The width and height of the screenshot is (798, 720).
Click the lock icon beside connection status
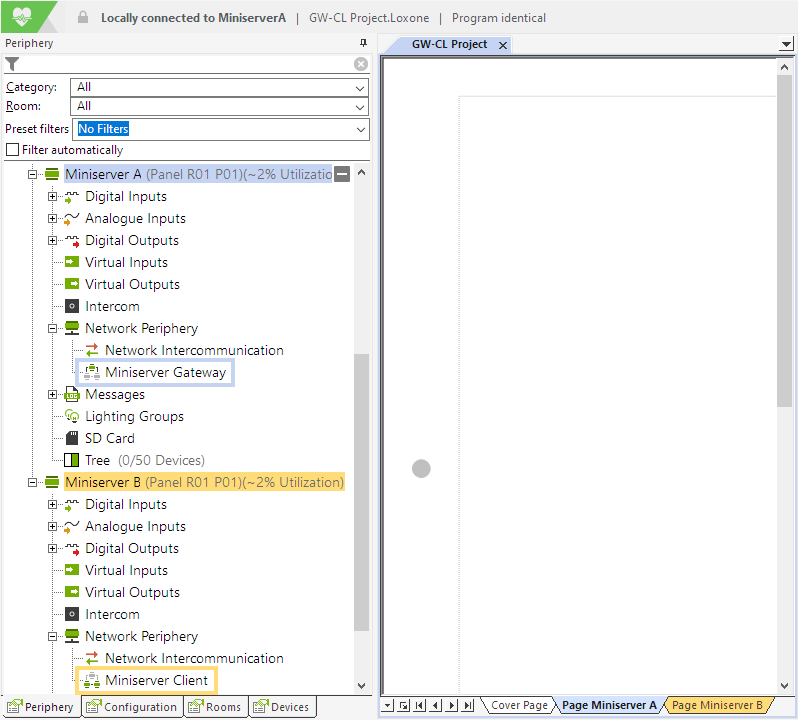pyautogui.click(x=82, y=17)
